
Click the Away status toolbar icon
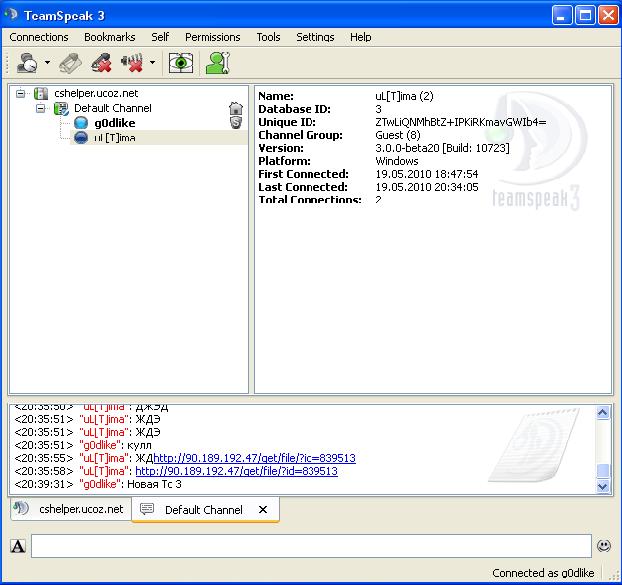(x=27, y=64)
